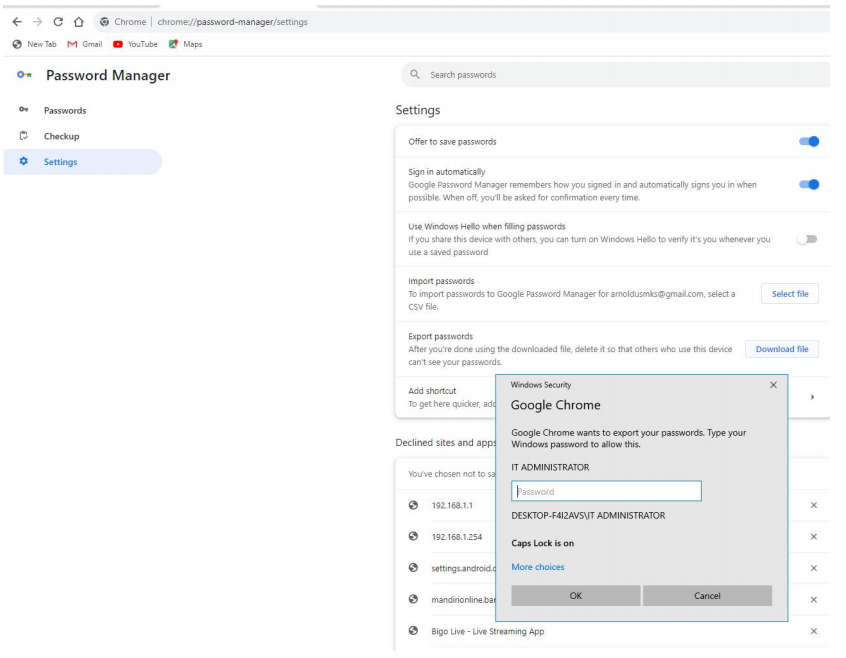Click the 192.168.1.254 declined site text
The height and width of the screenshot is (658, 846).
tap(456, 537)
